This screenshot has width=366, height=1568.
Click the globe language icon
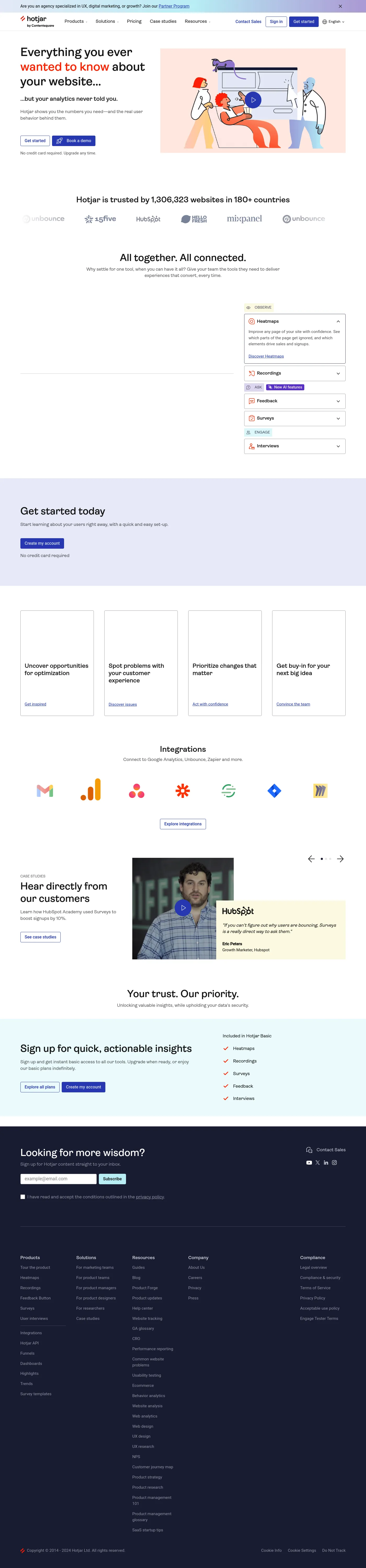325,22
